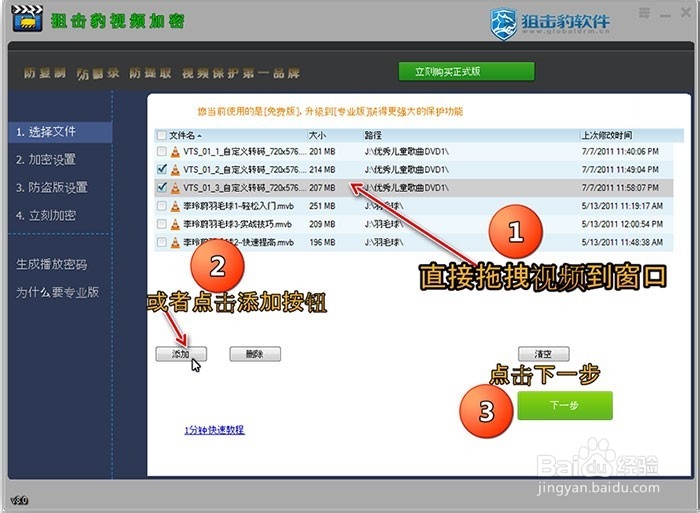
Task: Click the v8.0 version label
Action: pos(19,500)
